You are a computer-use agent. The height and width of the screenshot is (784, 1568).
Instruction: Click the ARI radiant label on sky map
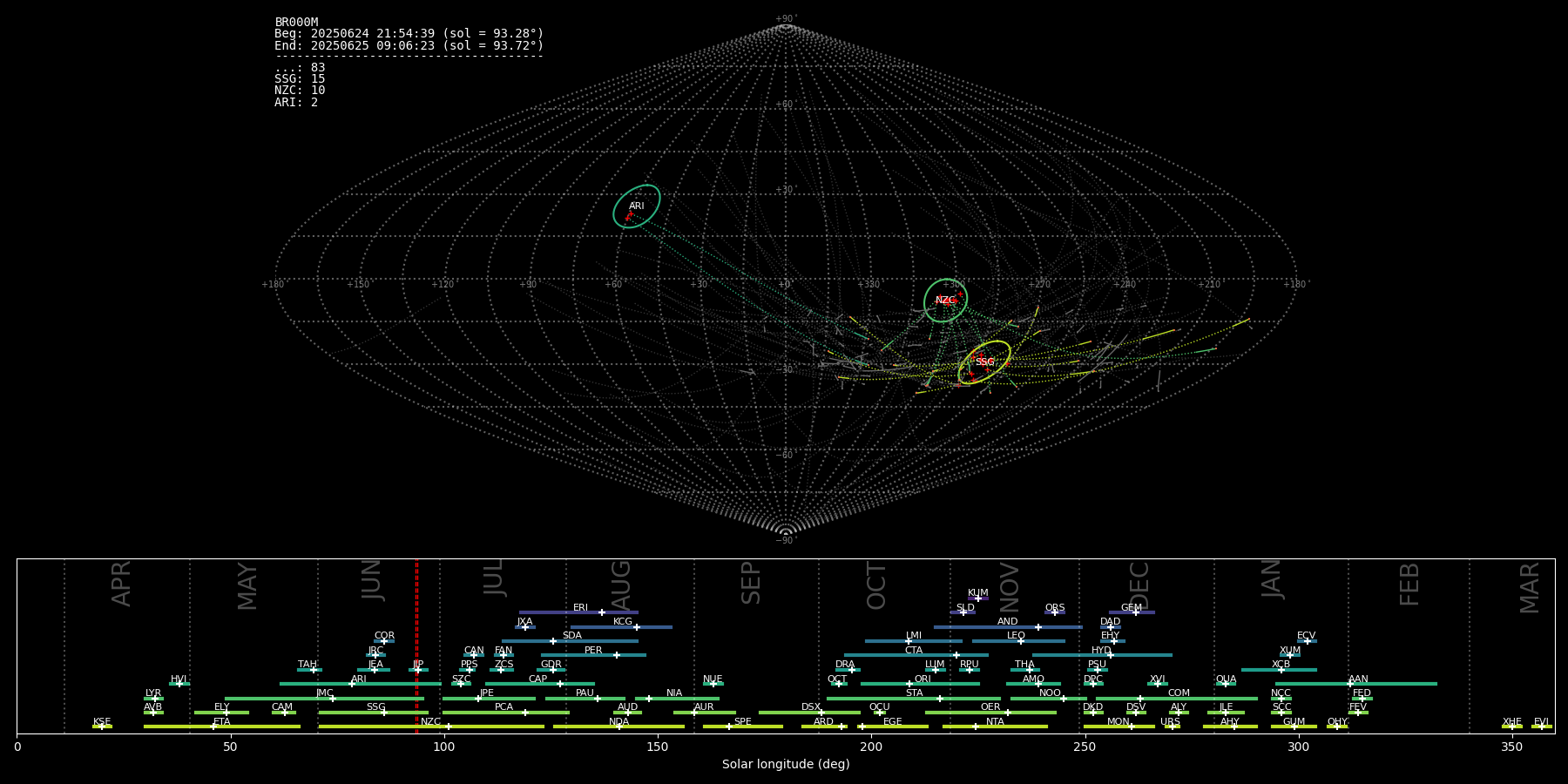pos(637,206)
